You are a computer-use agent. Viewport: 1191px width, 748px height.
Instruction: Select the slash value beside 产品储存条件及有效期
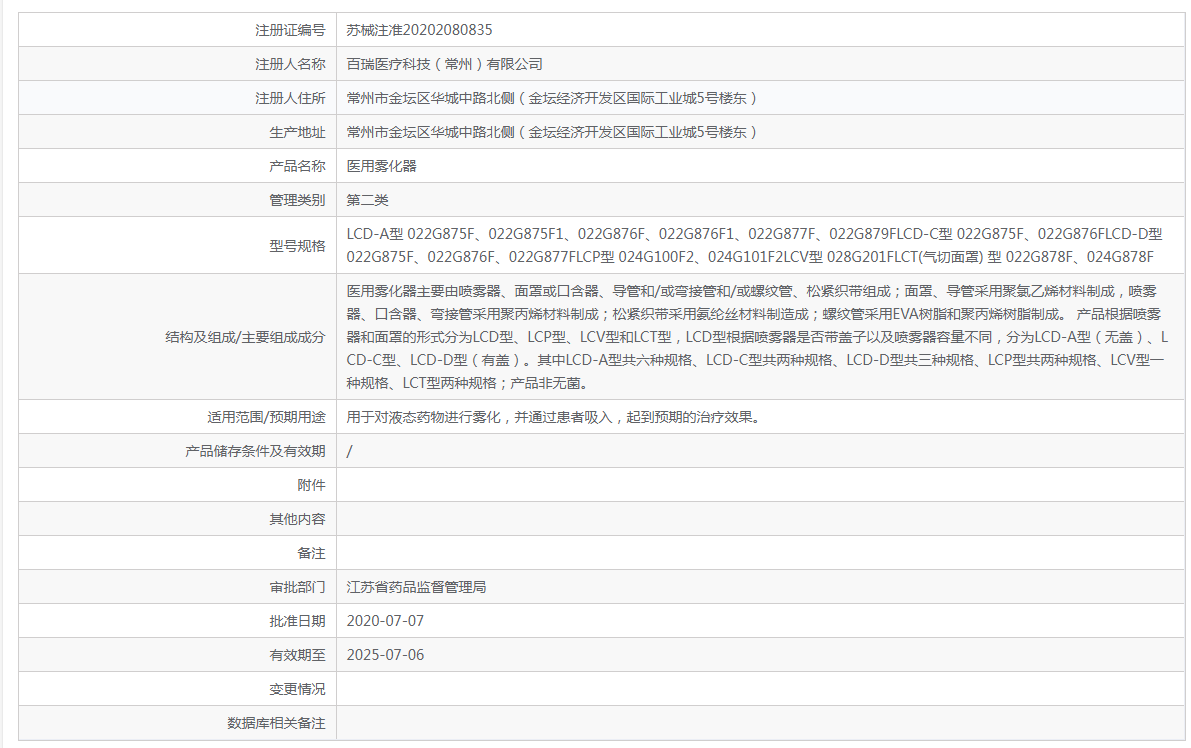coord(349,451)
